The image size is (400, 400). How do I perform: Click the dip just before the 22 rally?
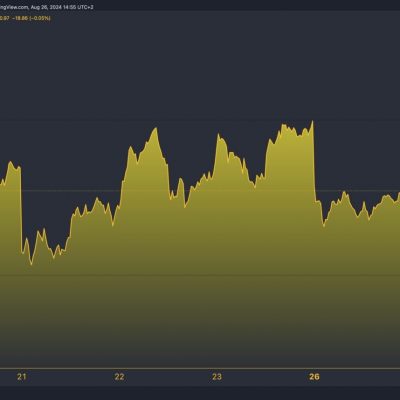[x=113, y=226]
